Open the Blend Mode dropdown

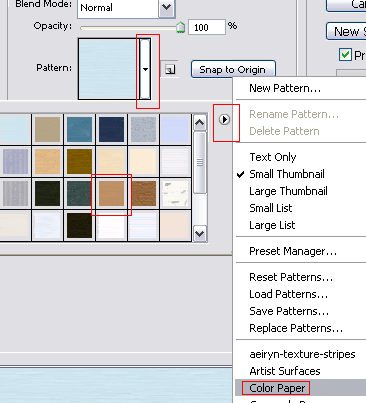[166, 7]
